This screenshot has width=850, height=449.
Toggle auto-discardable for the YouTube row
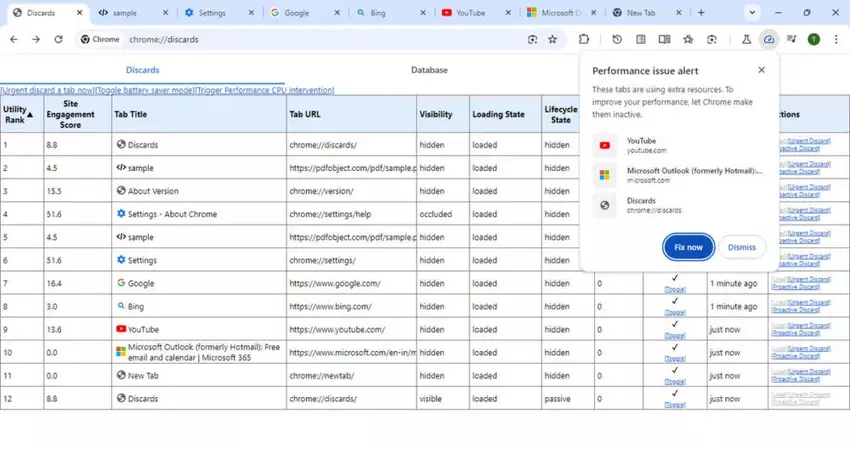(x=674, y=335)
